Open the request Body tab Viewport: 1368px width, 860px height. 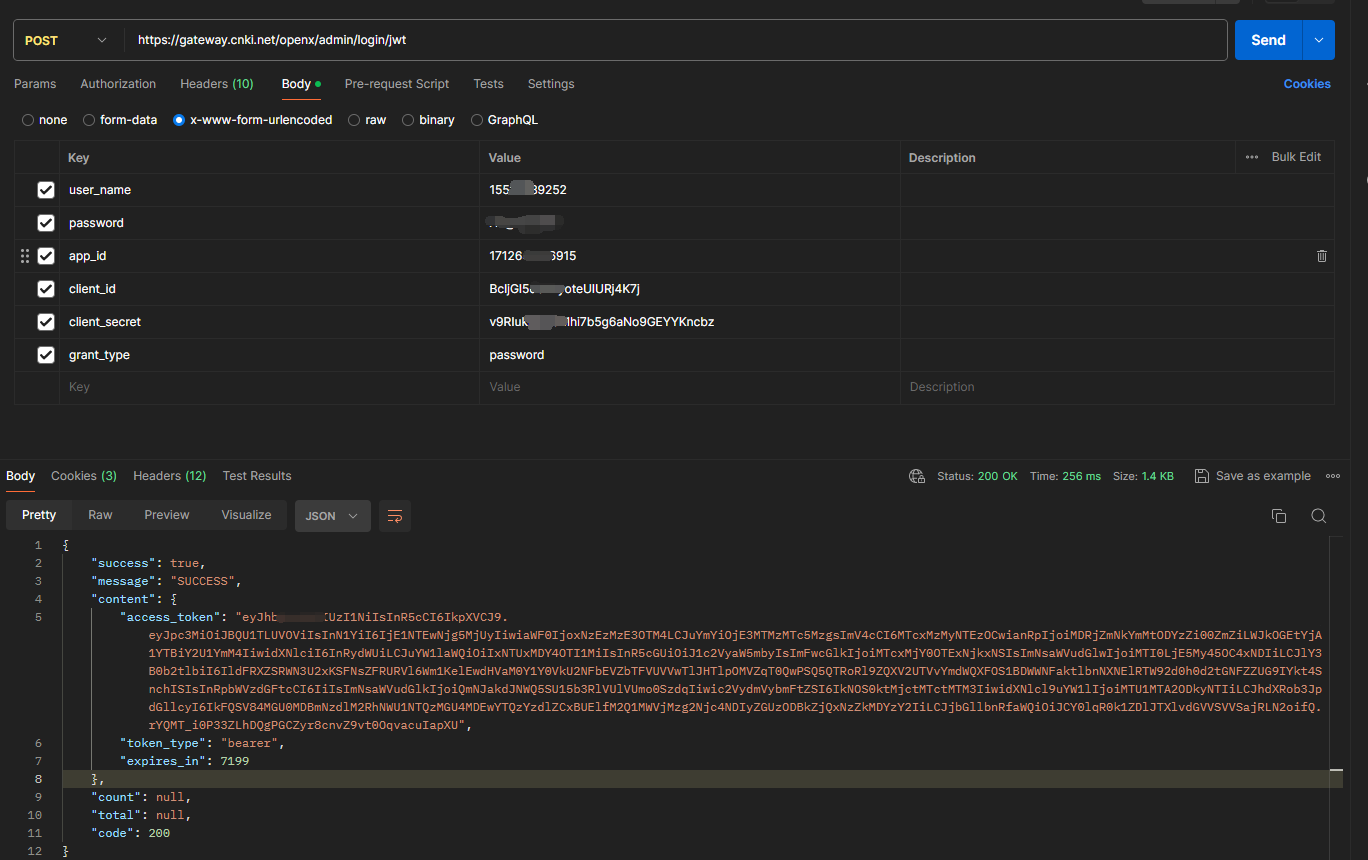(301, 84)
